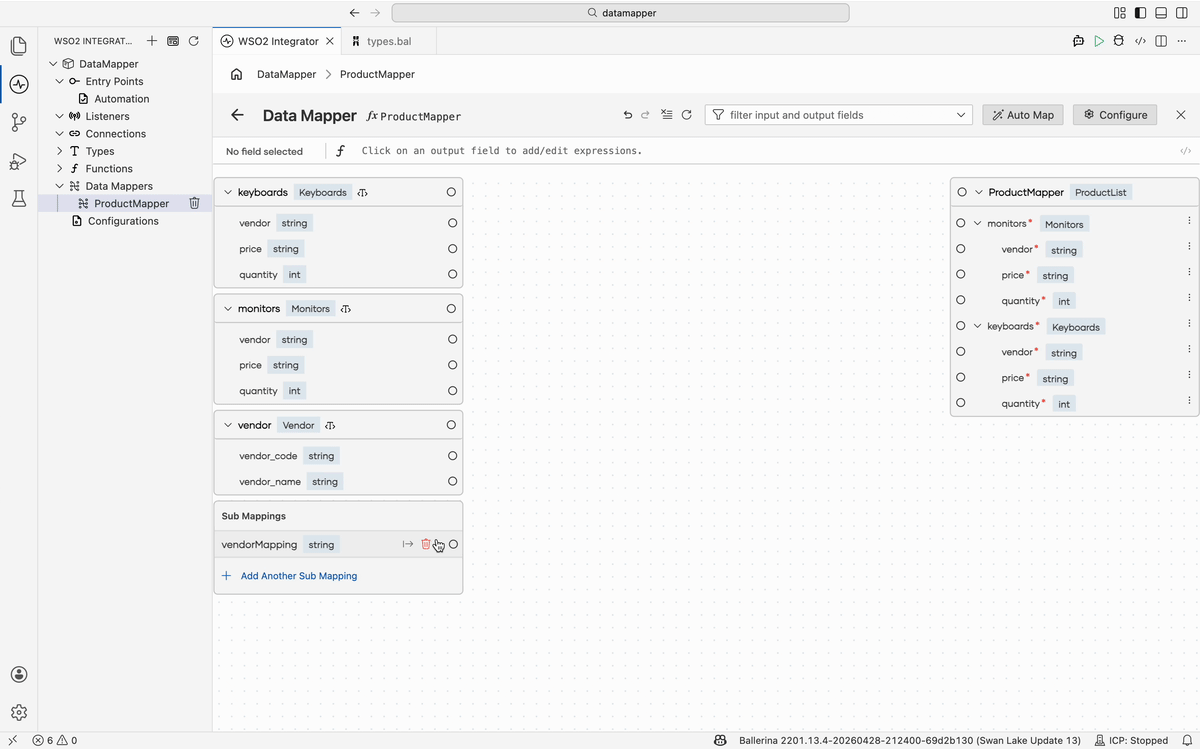The height and width of the screenshot is (749, 1200).
Task: Open output keyboards field options menu
Action: (x=1189, y=323)
